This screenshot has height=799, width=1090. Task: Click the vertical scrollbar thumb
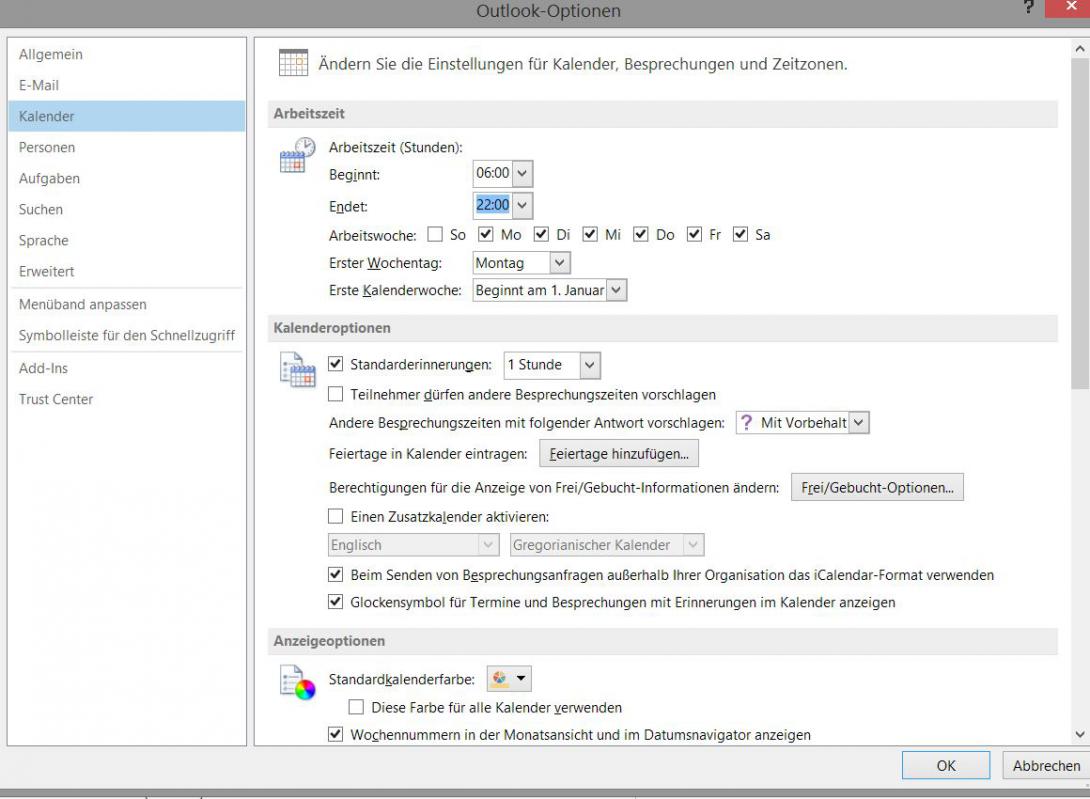coord(1080,224)
